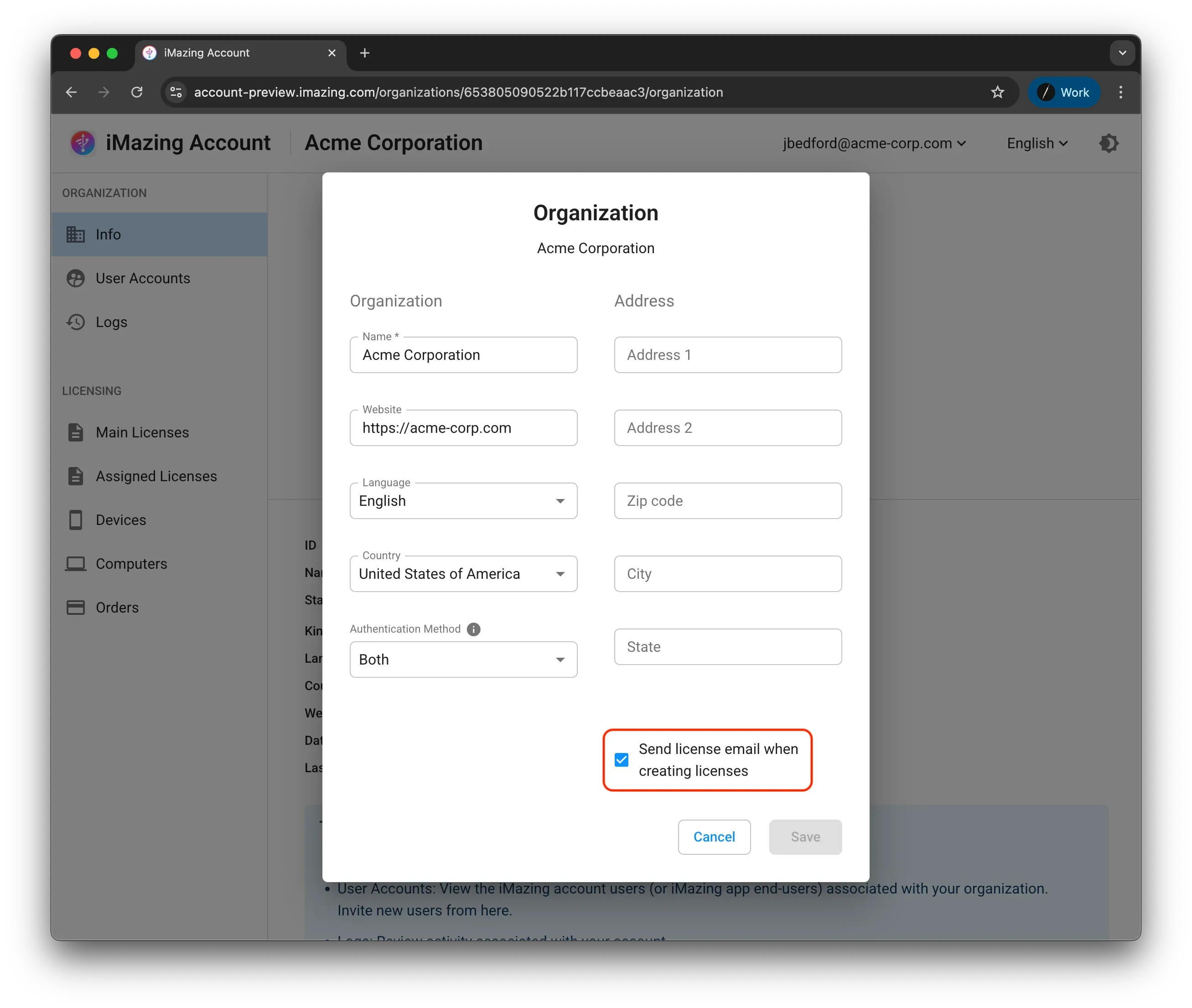Open the Devices section
The width and height of the screenshot is (1192, 1008).
(x=120, y=520)
